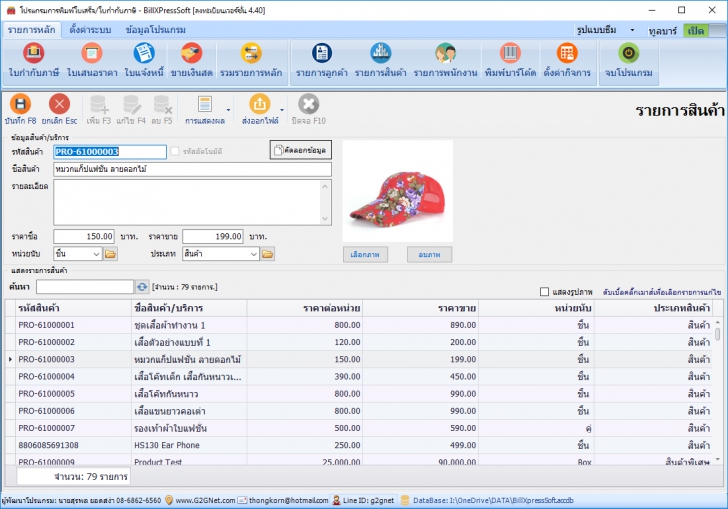
Task: Open the รูปแบบธีม theme dropdown
Action: [x=610, y=31]
